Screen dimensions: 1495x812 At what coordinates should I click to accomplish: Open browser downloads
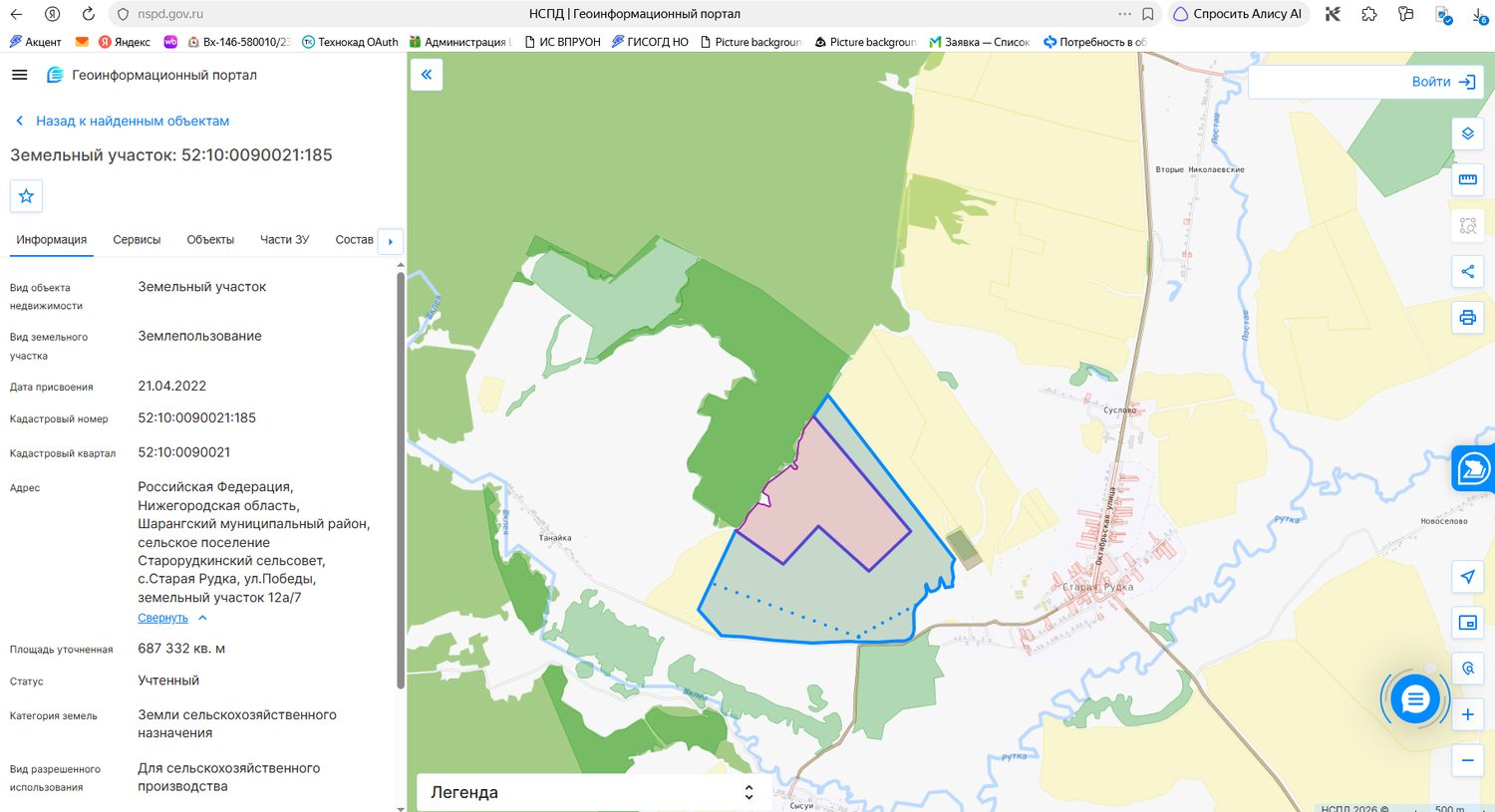tap(1480, 14)
